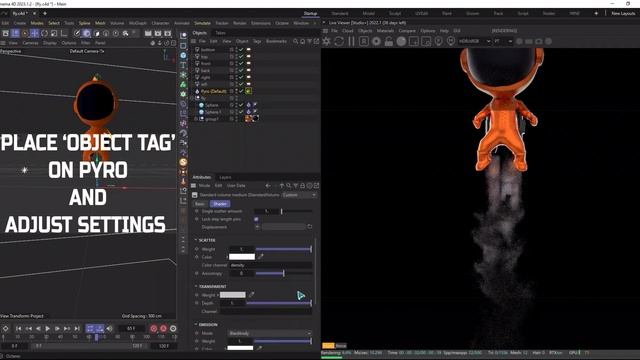
Task: Open the PT kernel dropdown
Action: pyautogui.click(x=503, y=41)
